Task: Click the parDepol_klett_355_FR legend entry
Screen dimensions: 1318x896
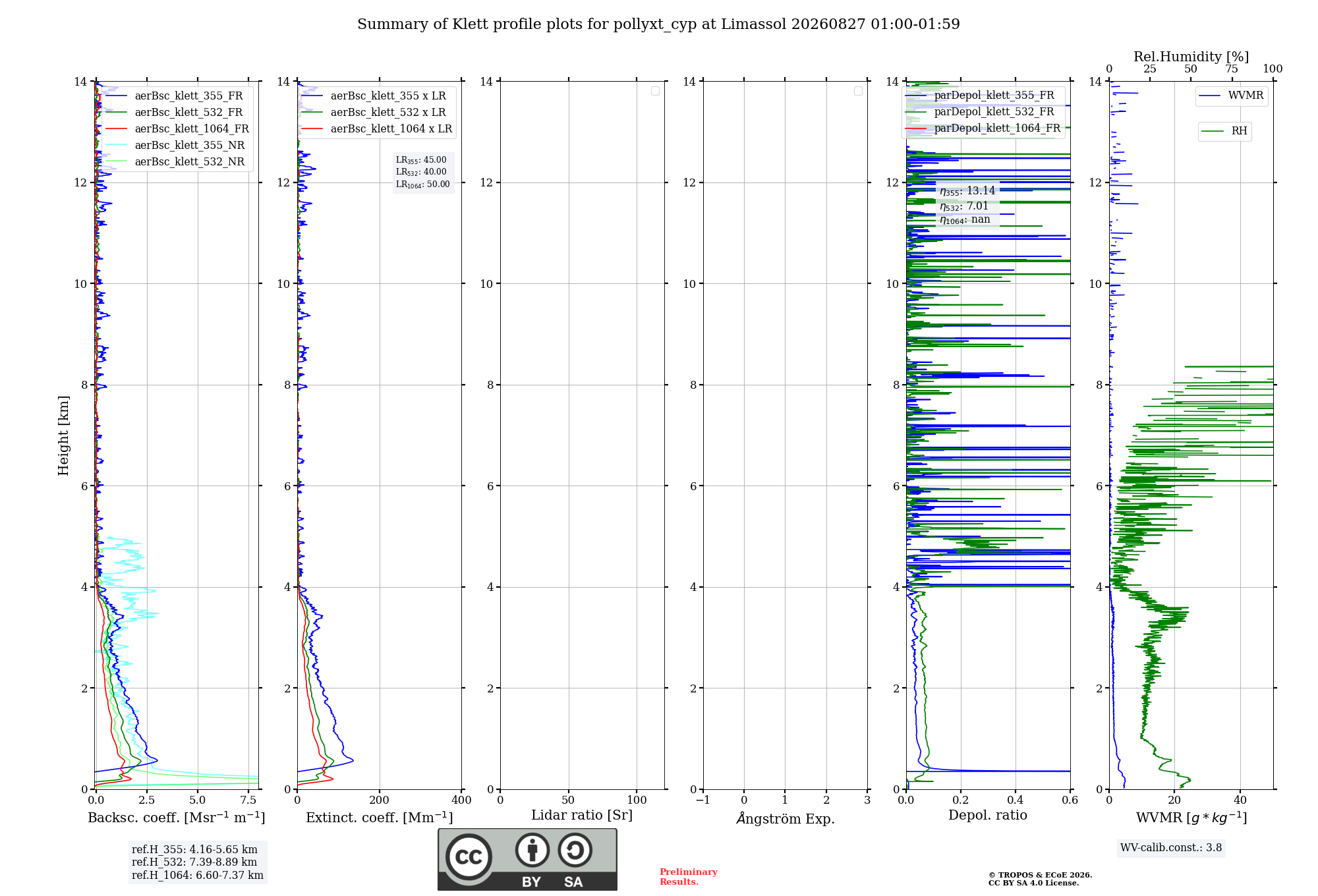Action: click(x=980, y=96)
